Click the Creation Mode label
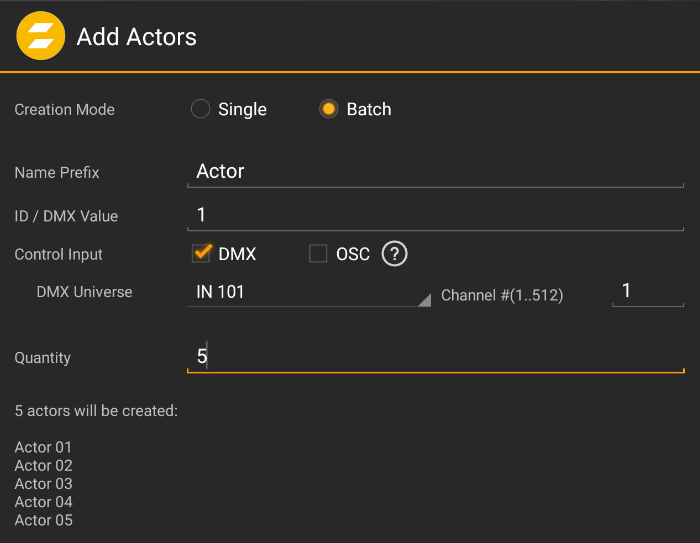Screen dimensions: 700x543 [x=64, y=109]
